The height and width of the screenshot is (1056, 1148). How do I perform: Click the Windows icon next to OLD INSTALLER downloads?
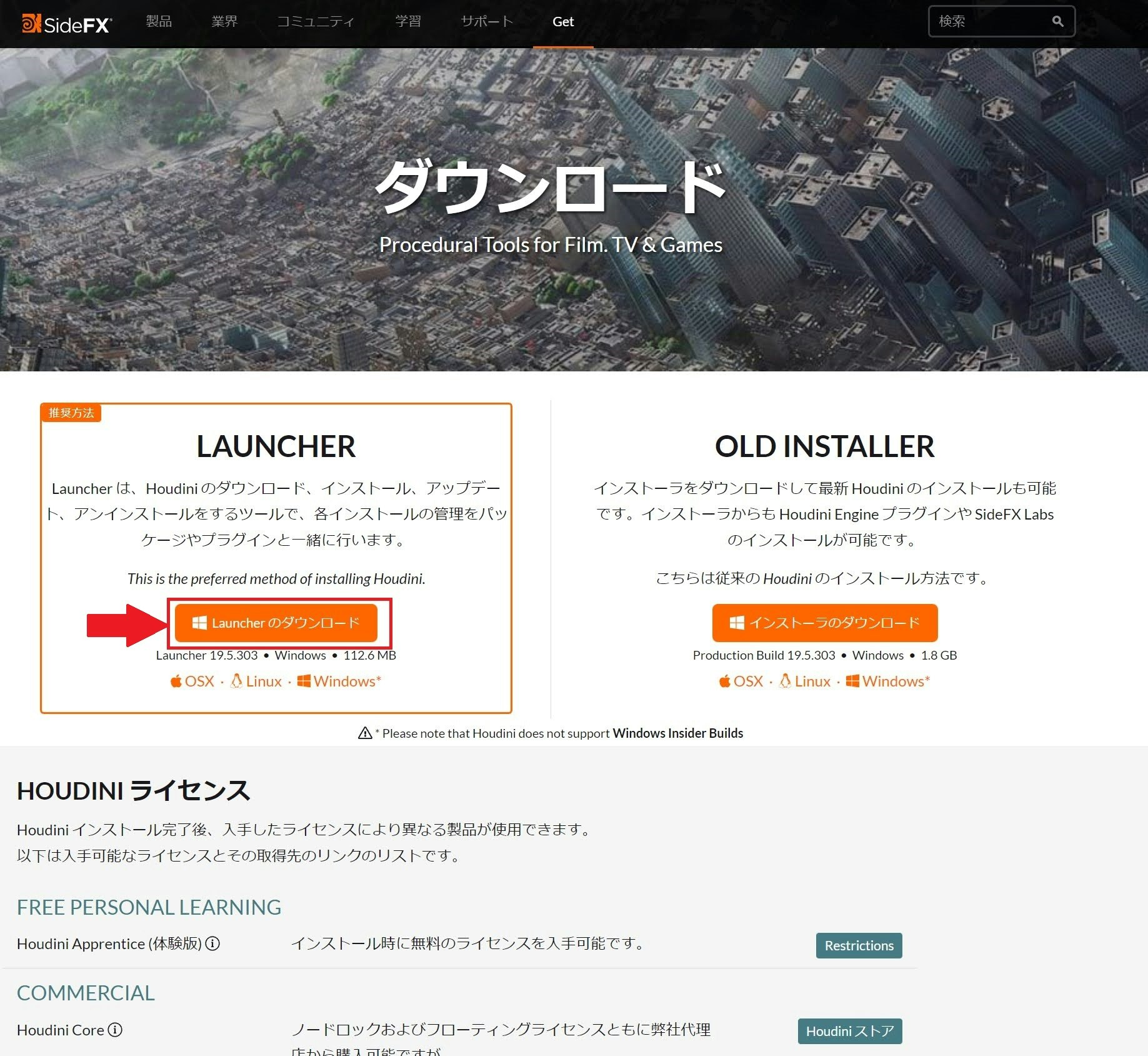(852, 681)
